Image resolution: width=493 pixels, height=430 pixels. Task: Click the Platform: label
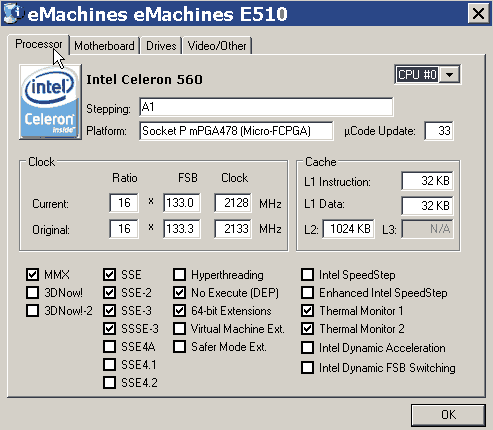pyautogui.click(x=106, y=131)
